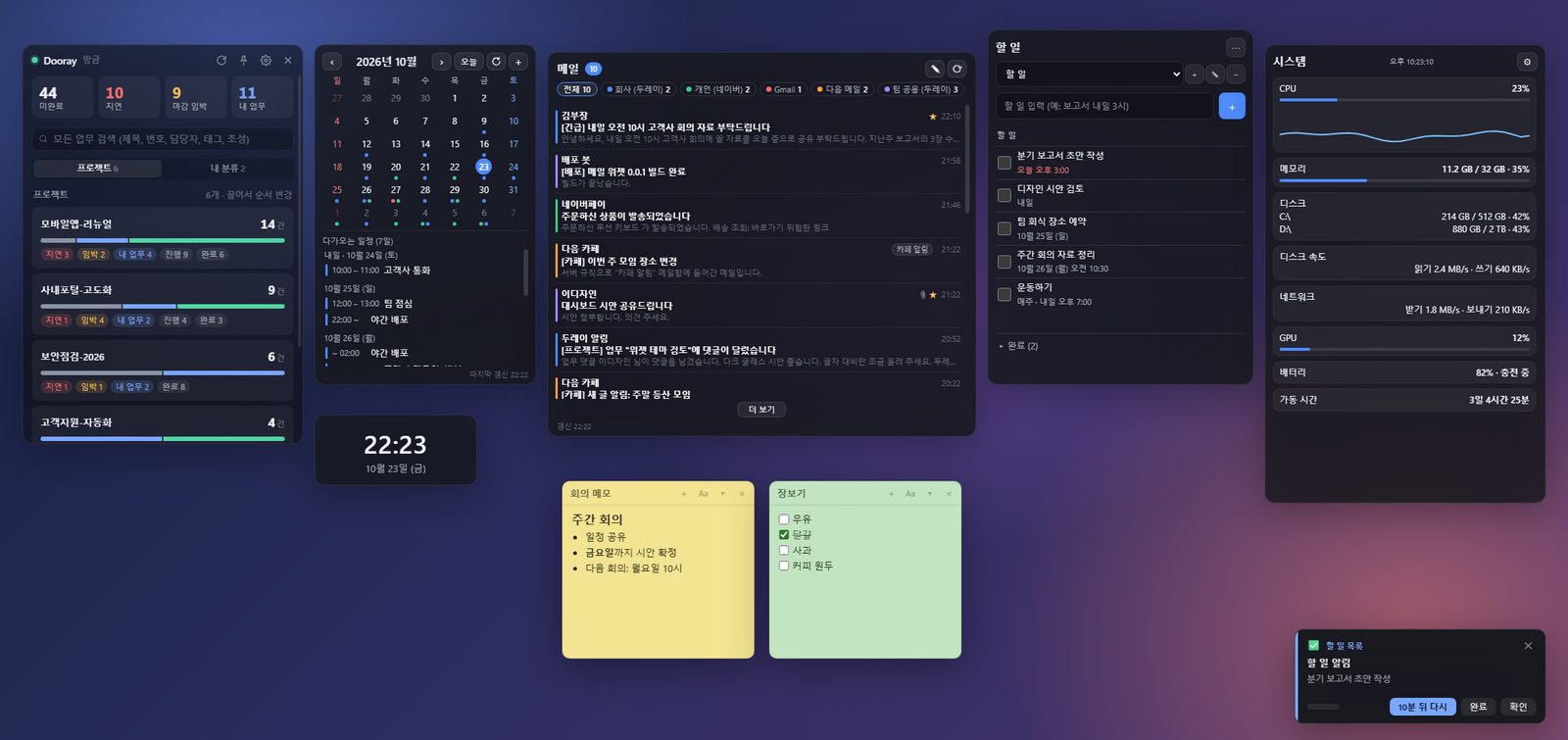
Task: Open color menu arrow on 회의 메모
Action: click(x=723, y=494)
